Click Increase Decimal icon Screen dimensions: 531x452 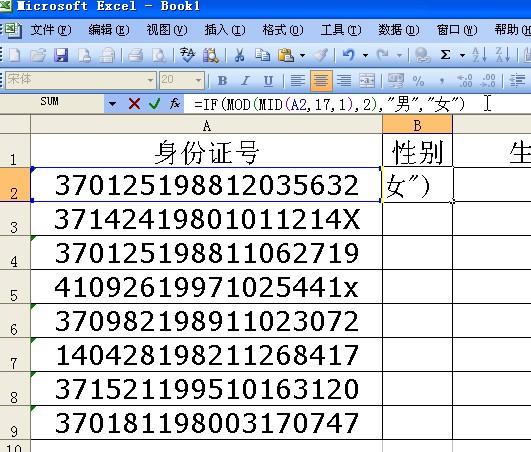click(x=465, y=81)
